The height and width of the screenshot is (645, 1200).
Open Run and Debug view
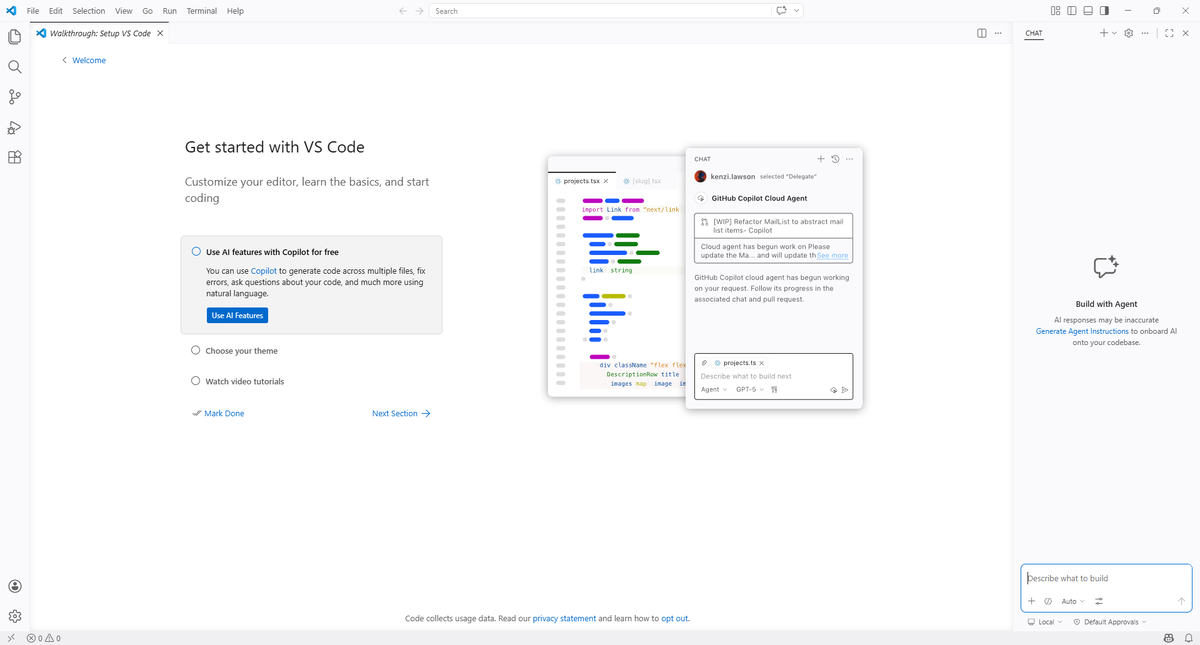15,127
